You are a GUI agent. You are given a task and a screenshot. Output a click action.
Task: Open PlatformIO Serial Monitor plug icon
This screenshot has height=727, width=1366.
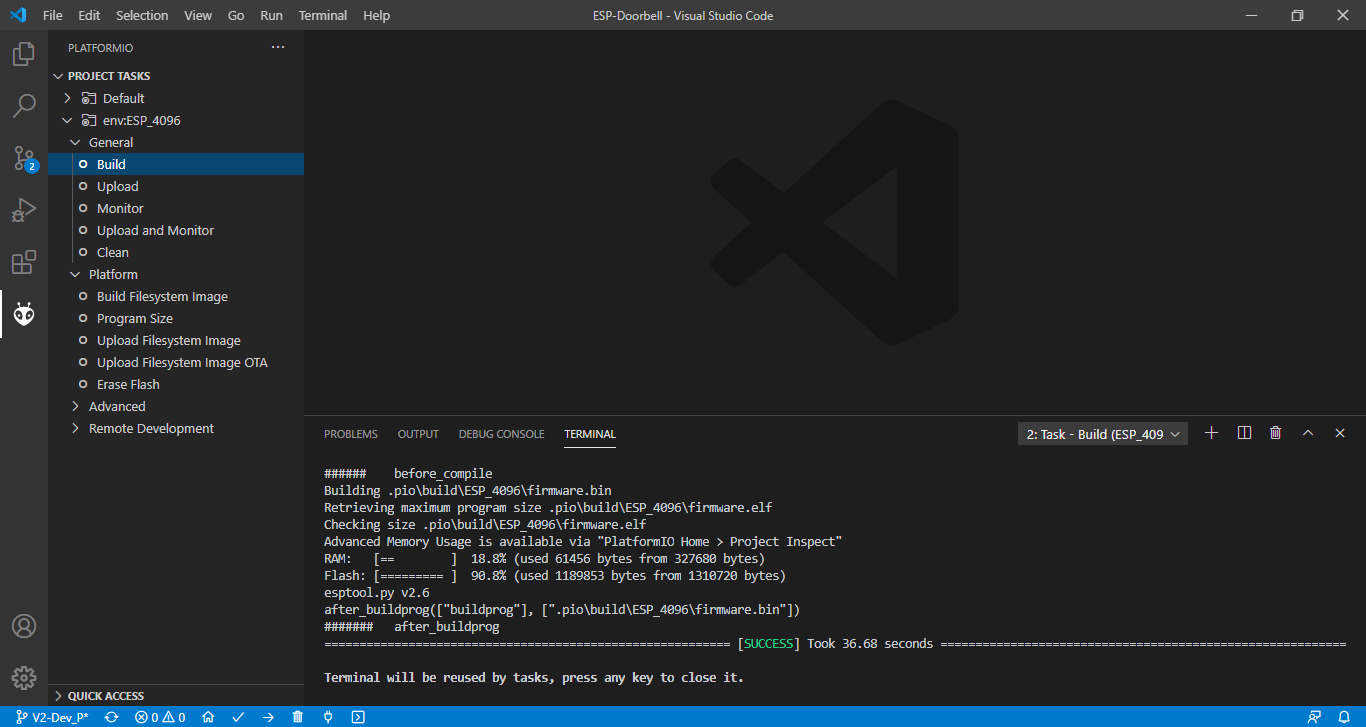coord(328,717)
